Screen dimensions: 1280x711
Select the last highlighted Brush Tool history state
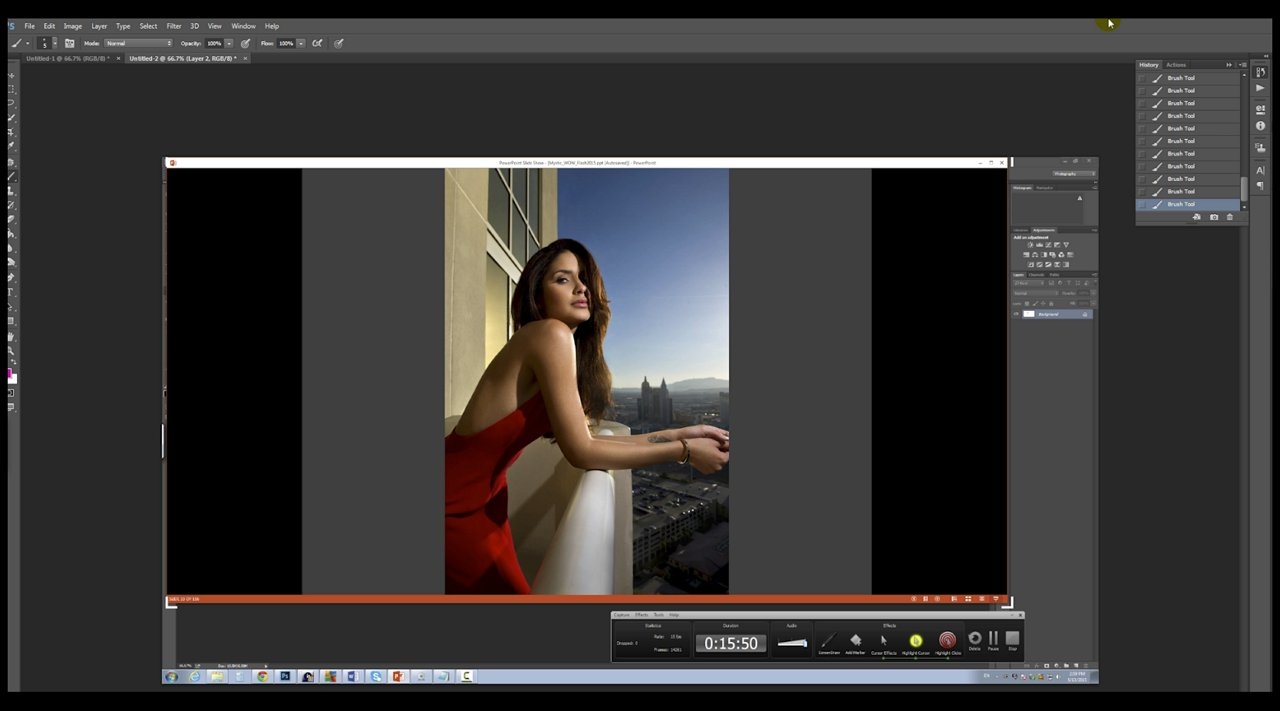tap(1188, 204)
